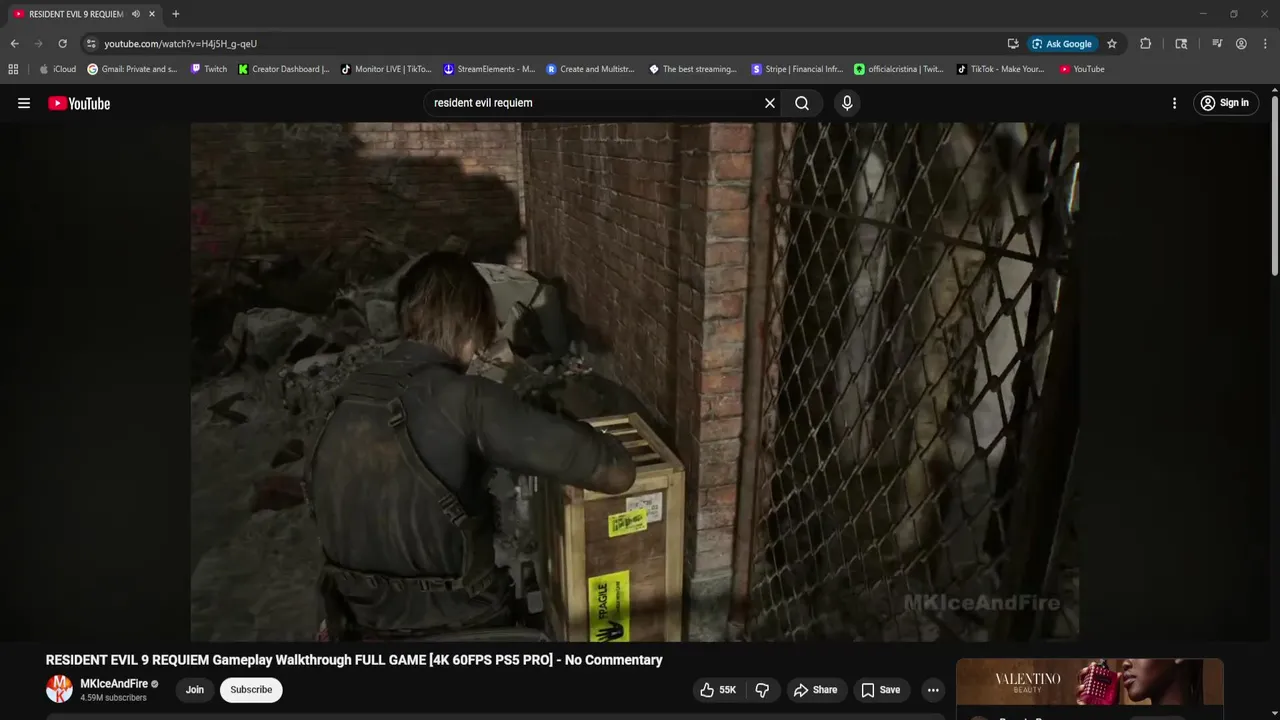This screenshot has width=1280, height=720.
Task: Dislike the video with thumbs down
Action: click(x=762, y=690)
